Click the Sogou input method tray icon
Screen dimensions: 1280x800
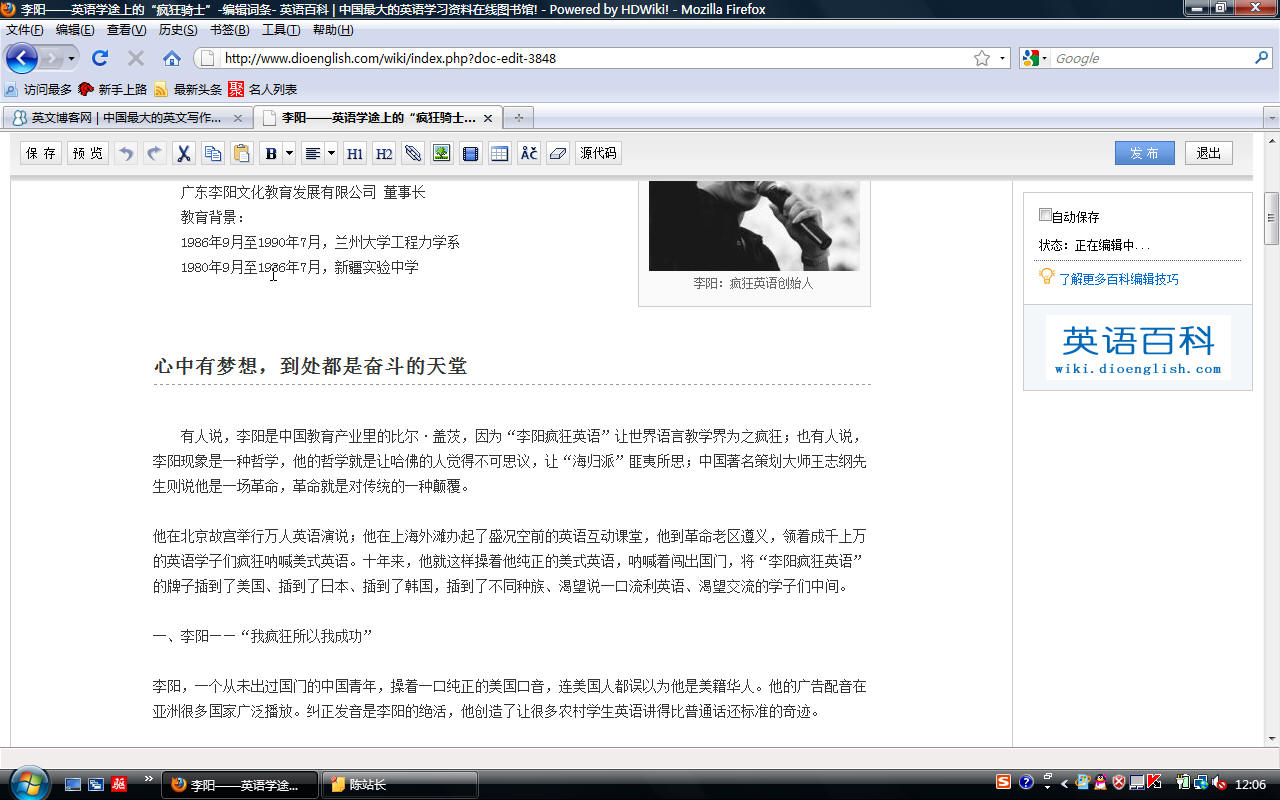[1003, 782]
